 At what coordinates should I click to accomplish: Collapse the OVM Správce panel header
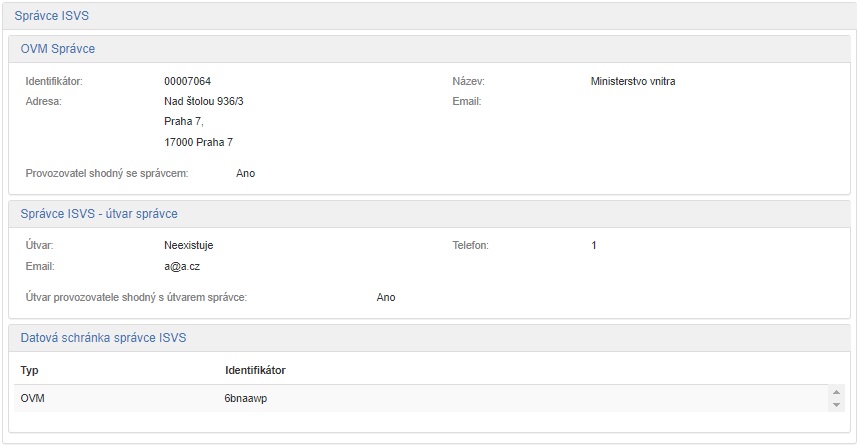coord(57,49)
